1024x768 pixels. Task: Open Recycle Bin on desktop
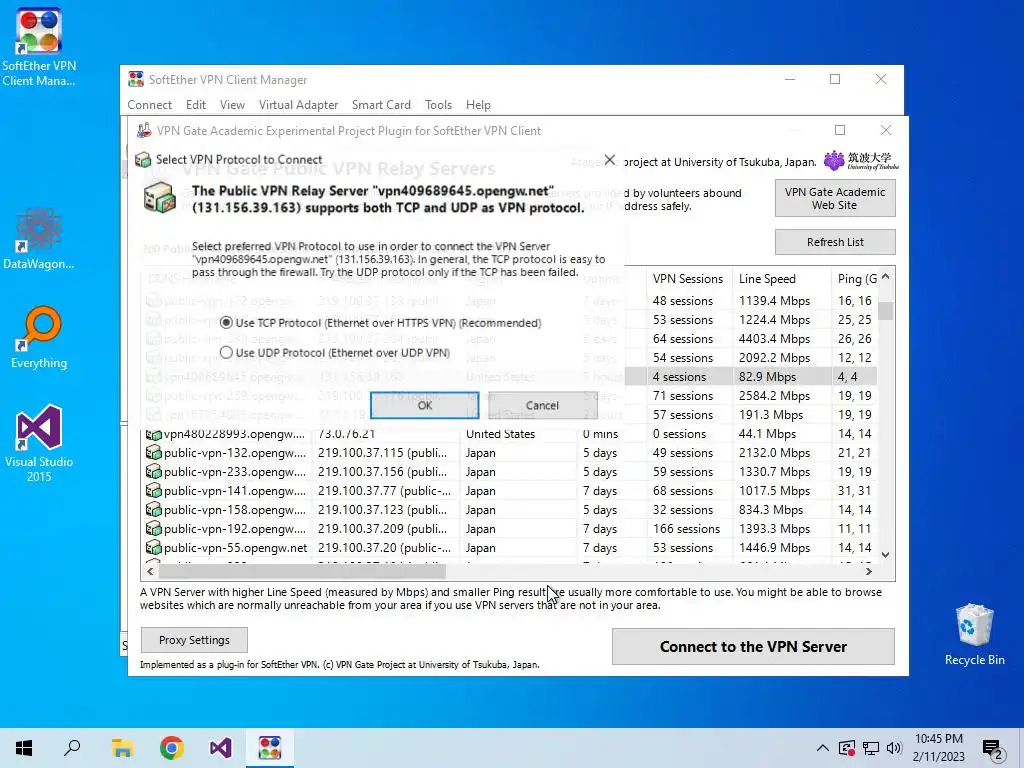pyautogui.click(x=974, y=635)
